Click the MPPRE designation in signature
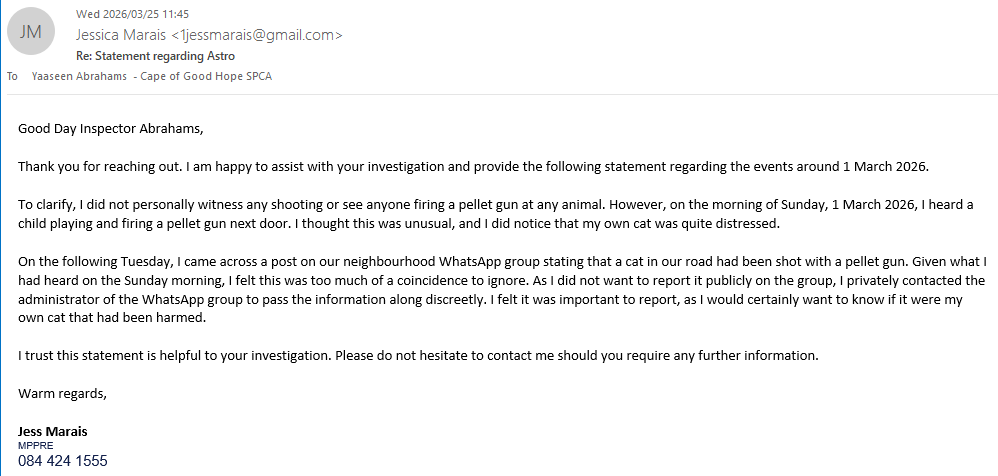The height and width of the screenshot is (476, 998). click(36, 445)
